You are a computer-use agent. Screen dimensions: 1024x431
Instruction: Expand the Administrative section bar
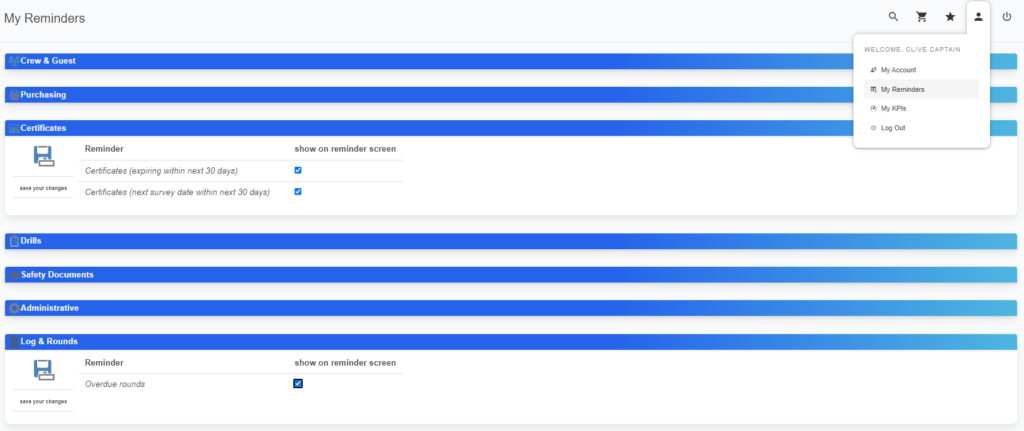click(511, 308)
